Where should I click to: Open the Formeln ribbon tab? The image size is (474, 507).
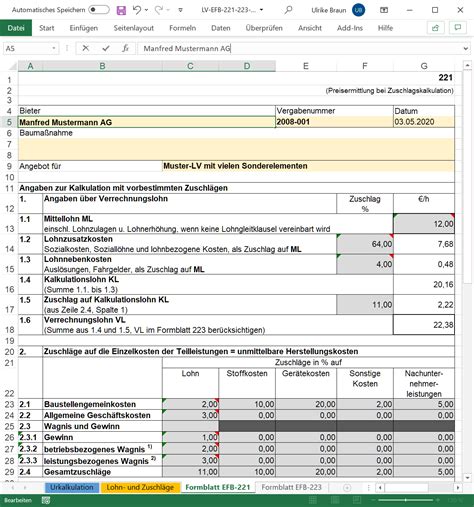coord(182,28)
